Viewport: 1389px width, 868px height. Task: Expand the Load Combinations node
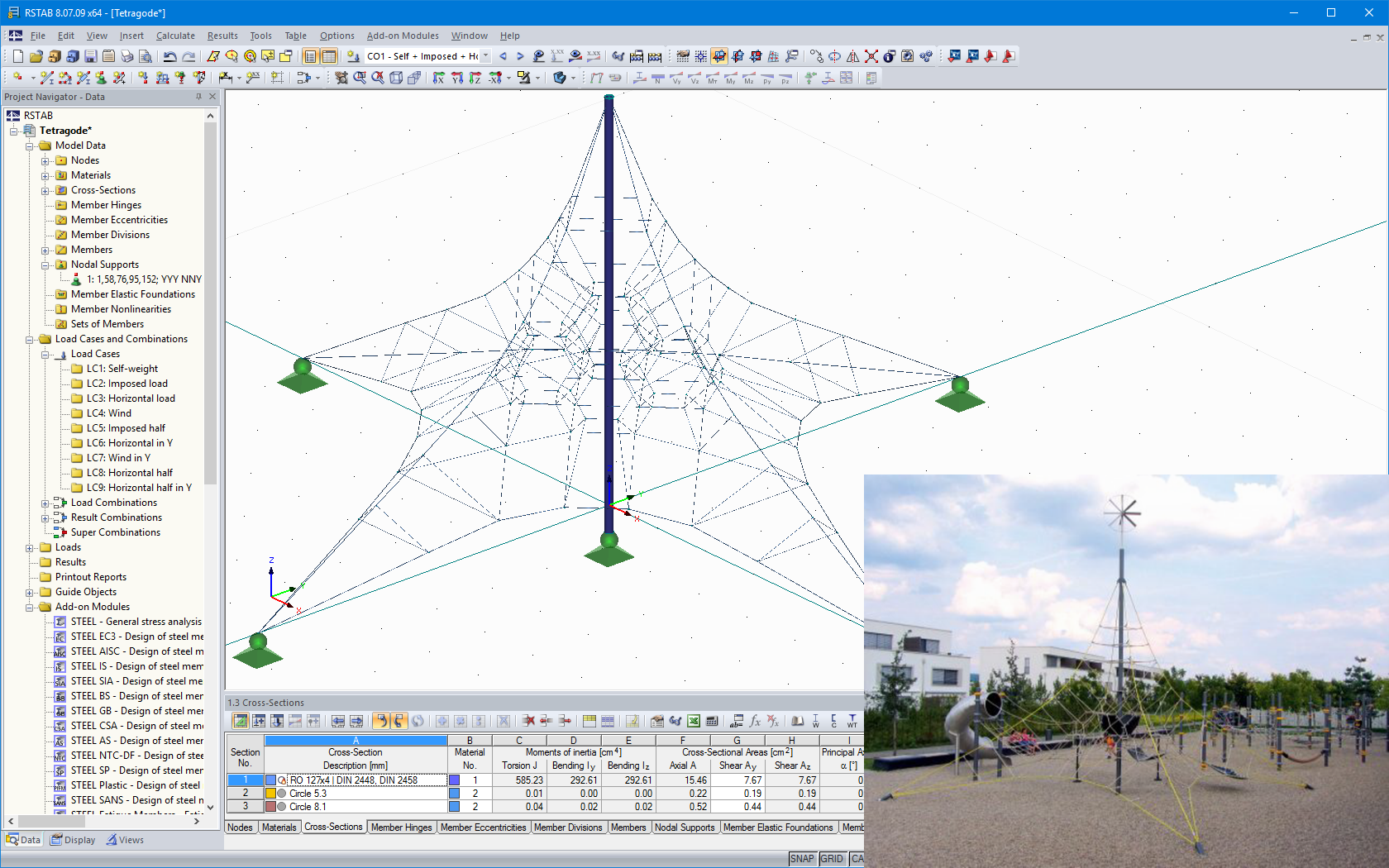[x=45, y=503]
